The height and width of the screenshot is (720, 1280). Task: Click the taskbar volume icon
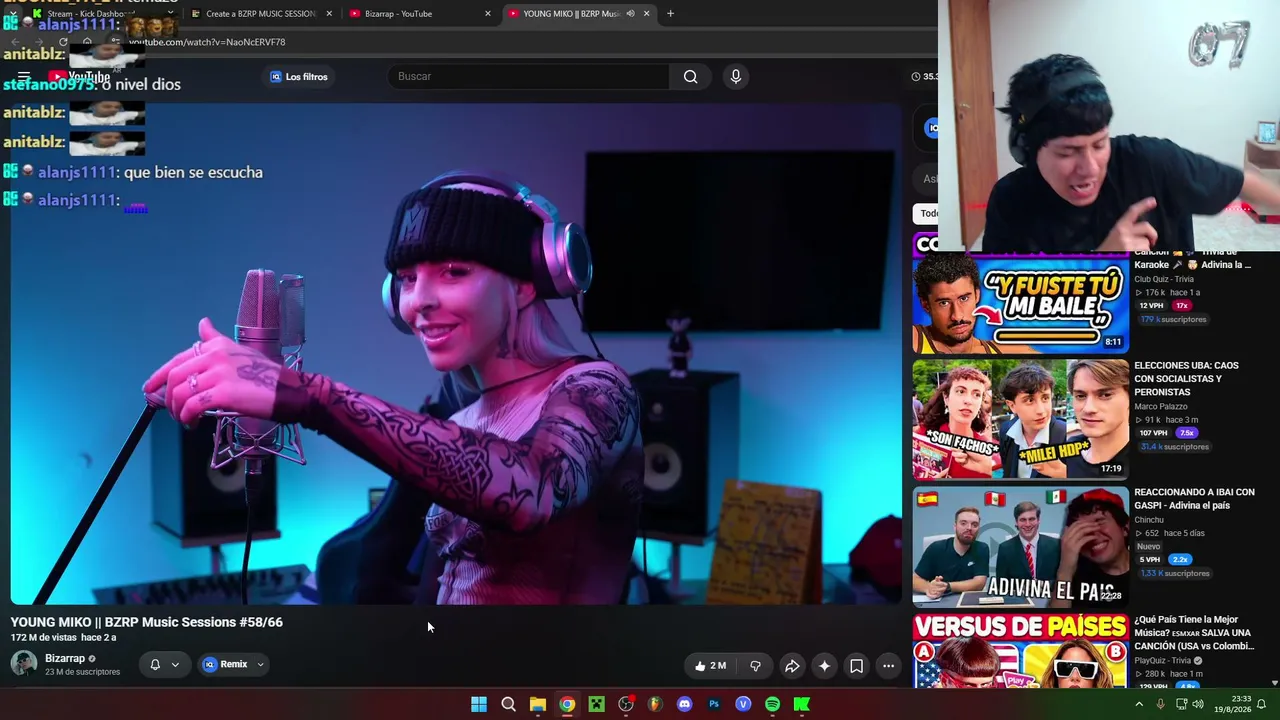click(1198, 705)
